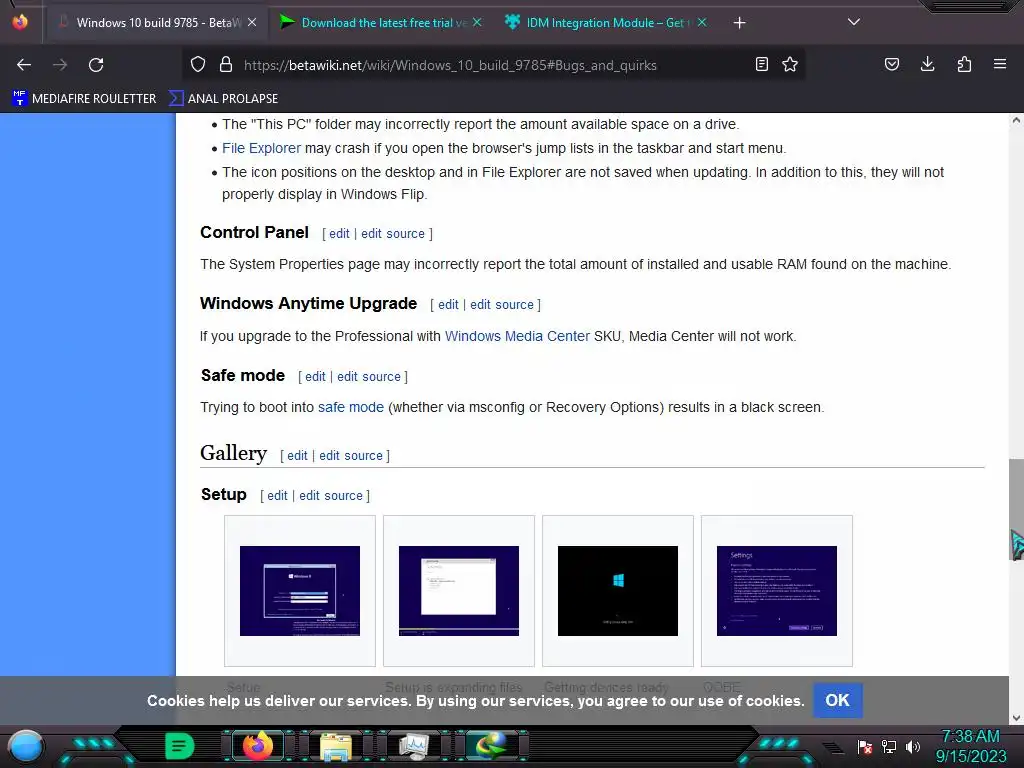Reload the current page
Screen dimensions: 1024x768
pos(96,65)
